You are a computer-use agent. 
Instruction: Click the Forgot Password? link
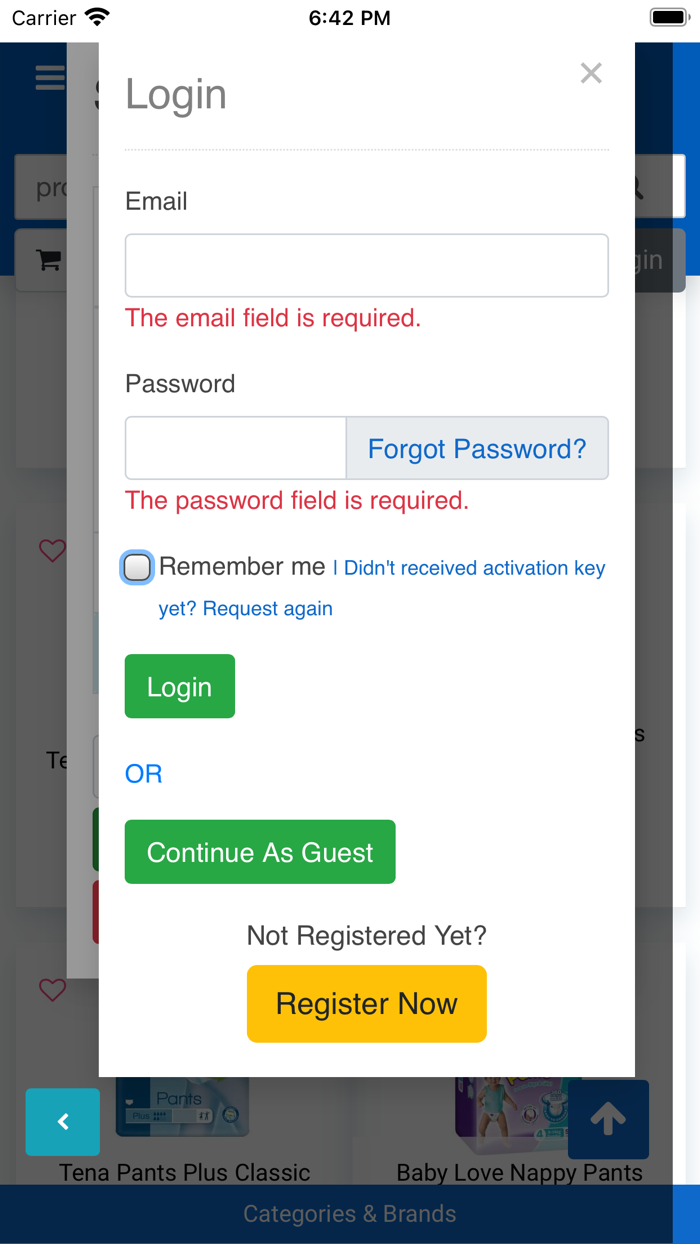[477, 449]
